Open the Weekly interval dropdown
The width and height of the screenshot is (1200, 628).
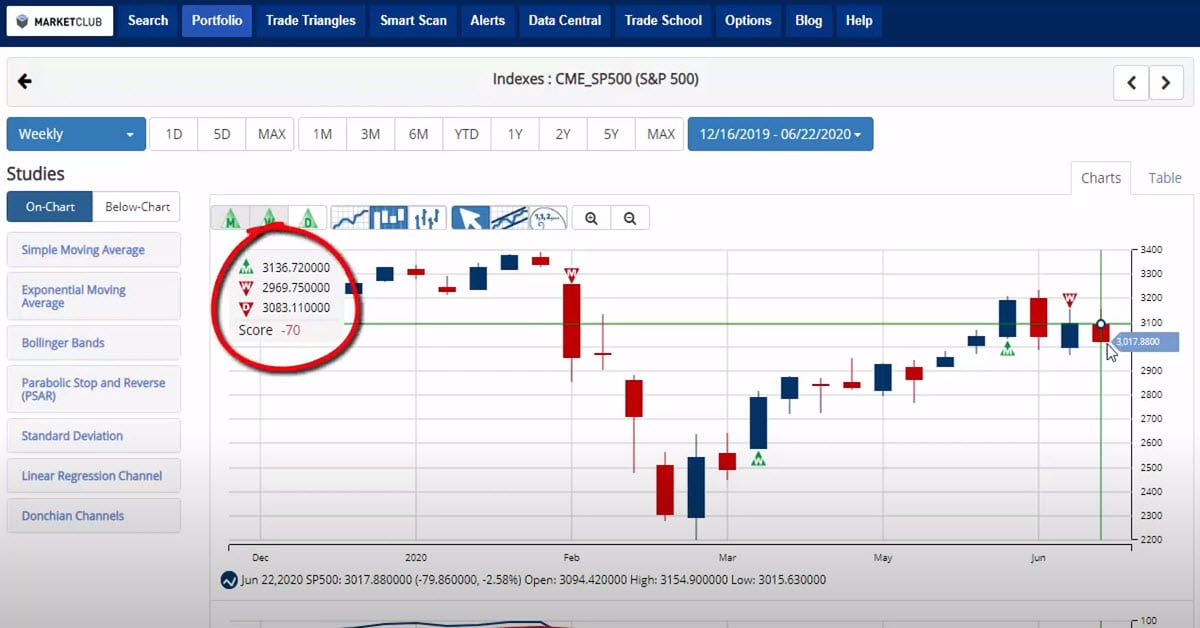(x=76, y=134)
